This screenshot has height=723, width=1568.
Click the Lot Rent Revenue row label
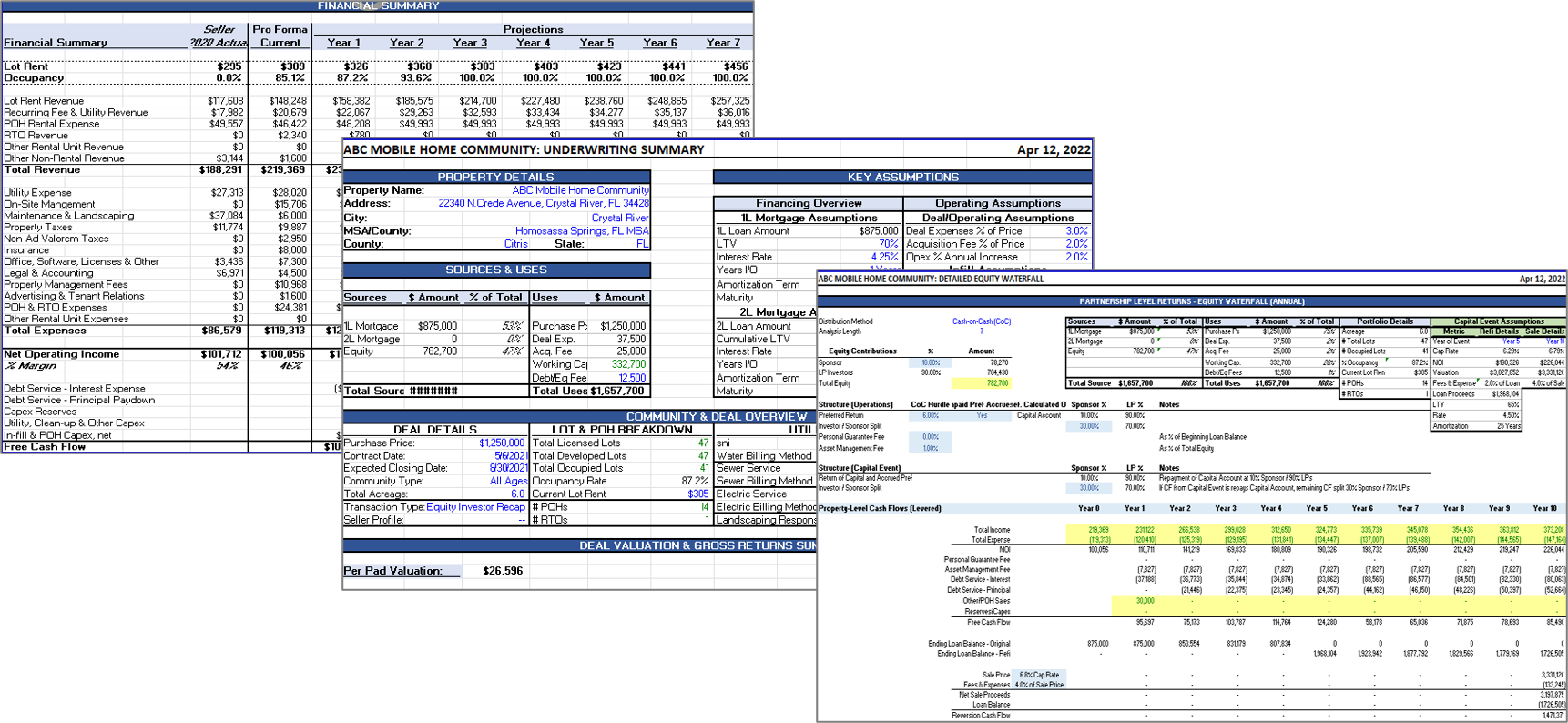pyautogui.click(x=44, y=101)
